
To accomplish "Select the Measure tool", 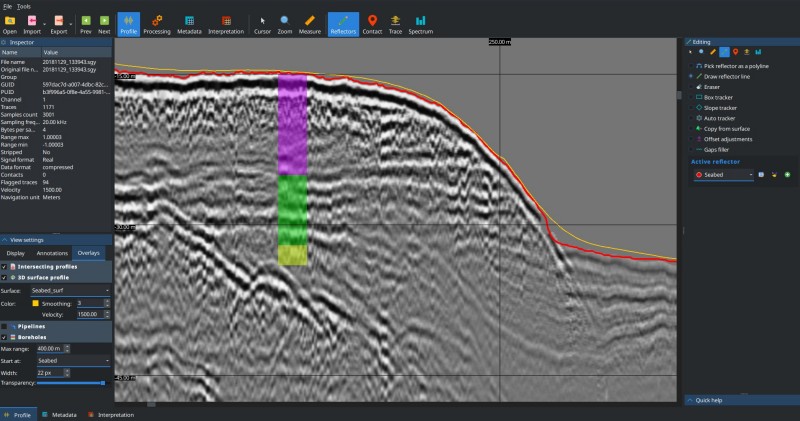I will coord(310,24).
